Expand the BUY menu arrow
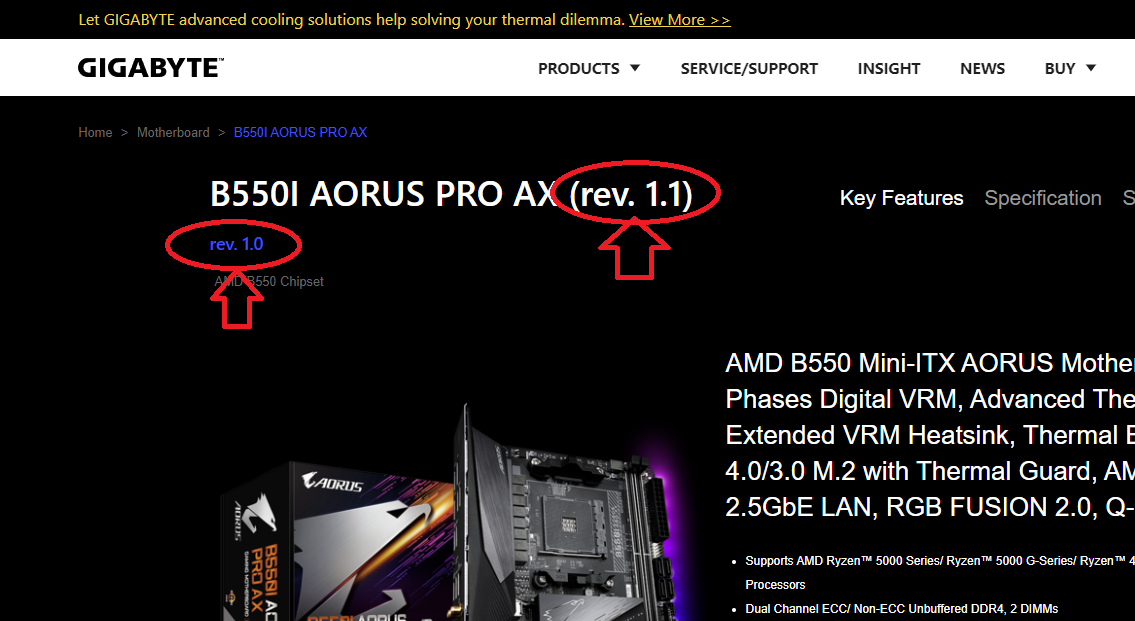1135x621 pixels. click(x=1091, y=68)
